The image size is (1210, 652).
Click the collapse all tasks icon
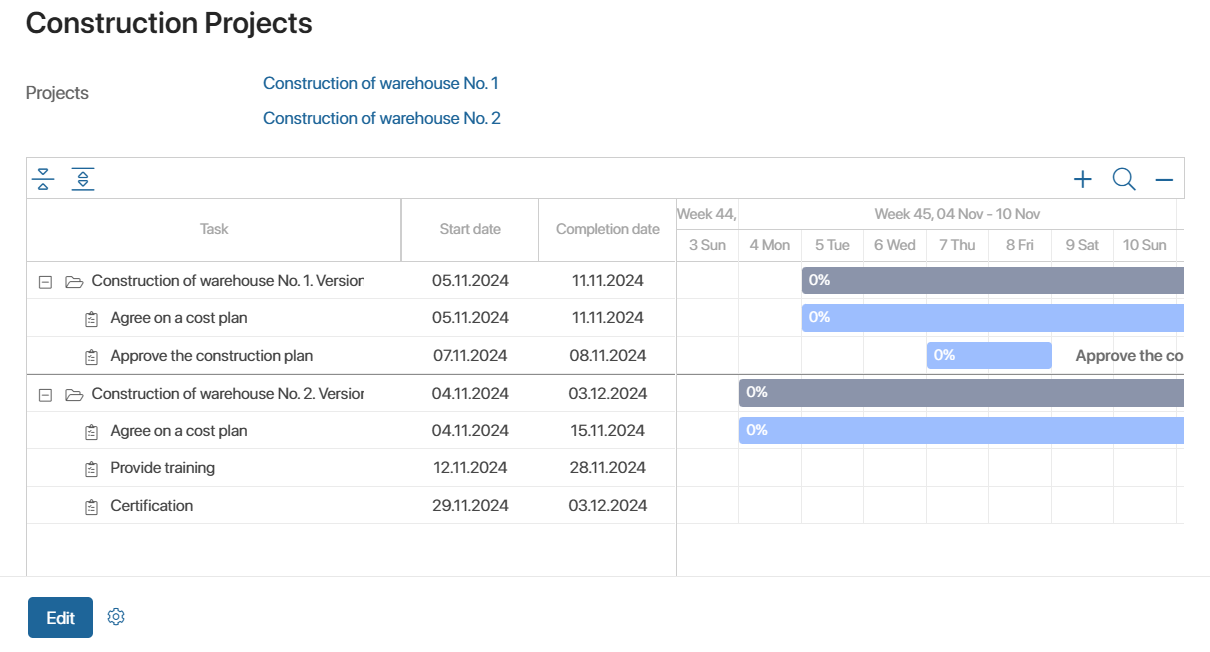43,179
